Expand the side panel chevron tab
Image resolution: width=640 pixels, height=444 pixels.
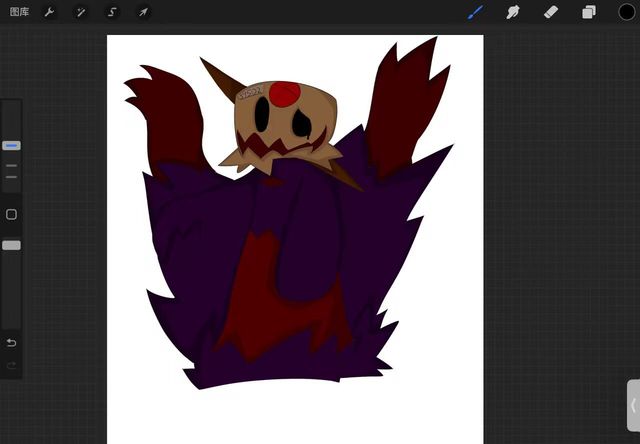(633, 405)
